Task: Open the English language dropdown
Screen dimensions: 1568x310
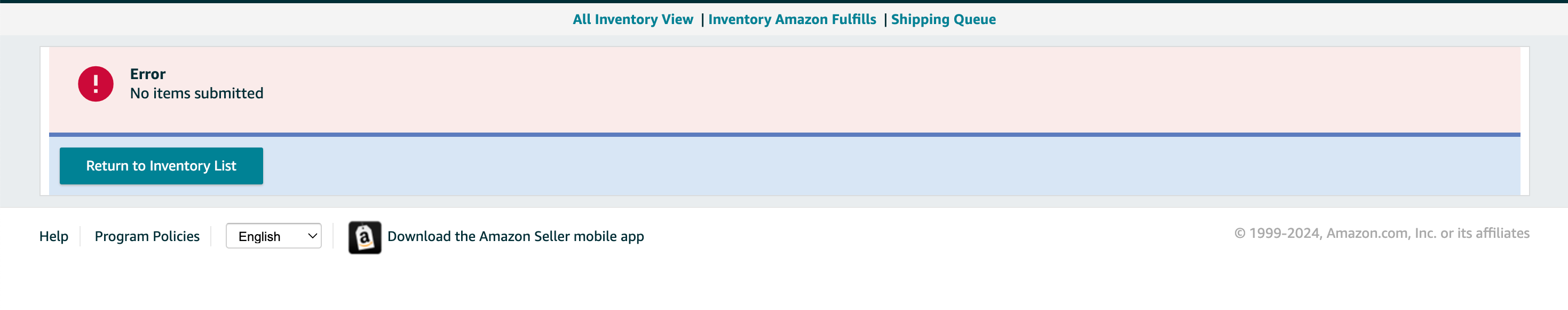Action: tap(273, 236)
